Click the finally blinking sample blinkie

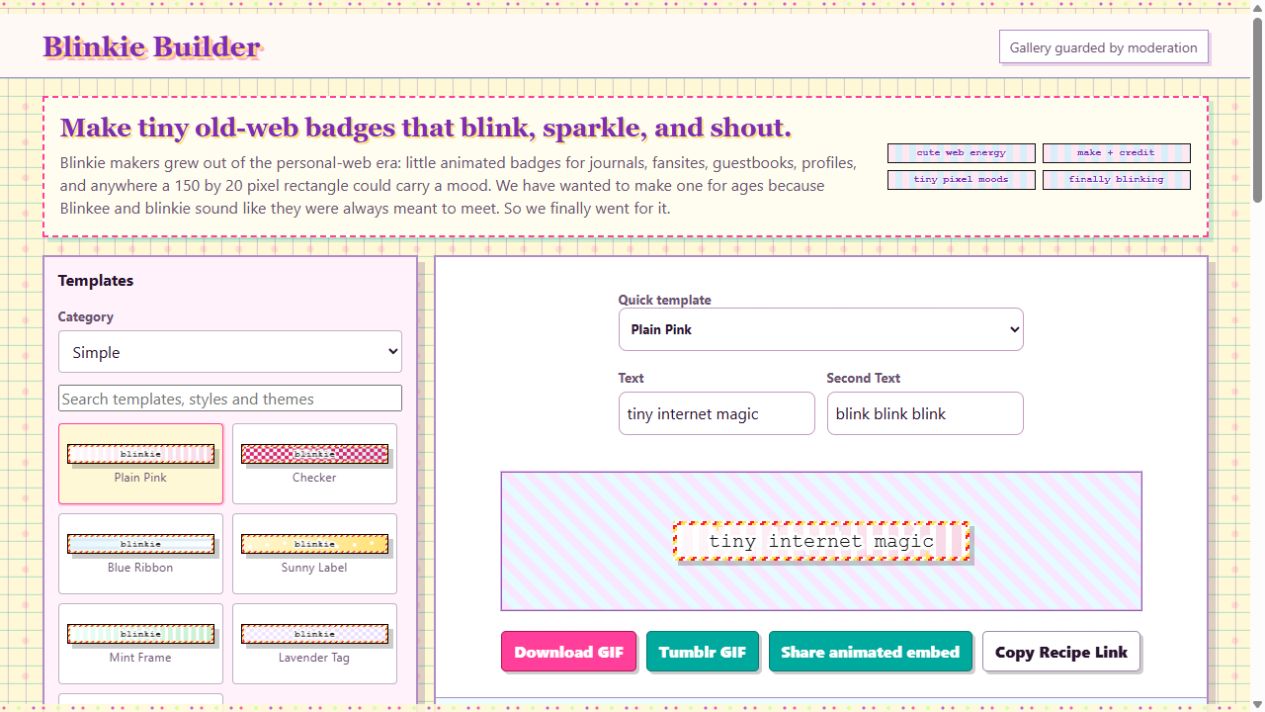tap(1116, 180)
